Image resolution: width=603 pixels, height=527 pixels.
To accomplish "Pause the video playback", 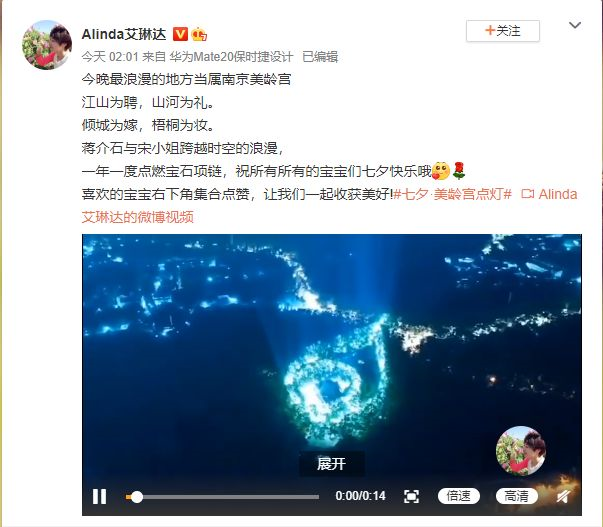I will click(x=99, y=496).
